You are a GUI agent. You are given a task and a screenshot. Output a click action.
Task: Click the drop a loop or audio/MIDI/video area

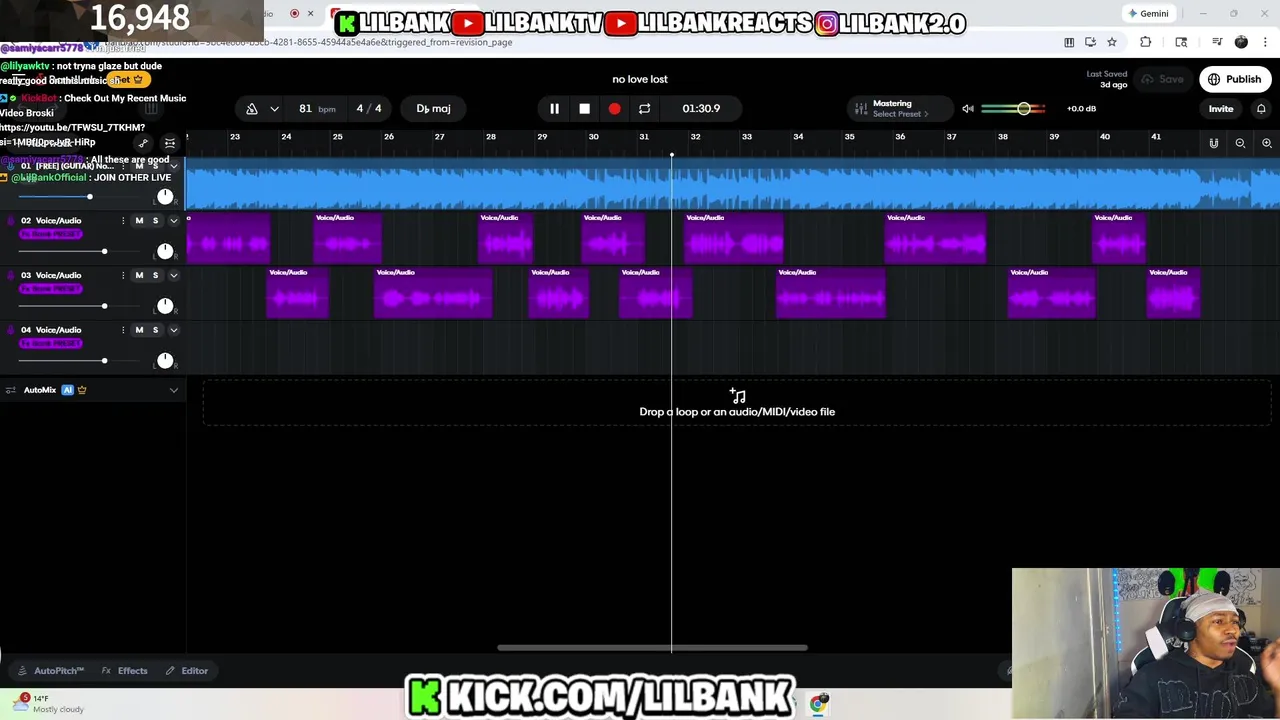tap(737, 402)
